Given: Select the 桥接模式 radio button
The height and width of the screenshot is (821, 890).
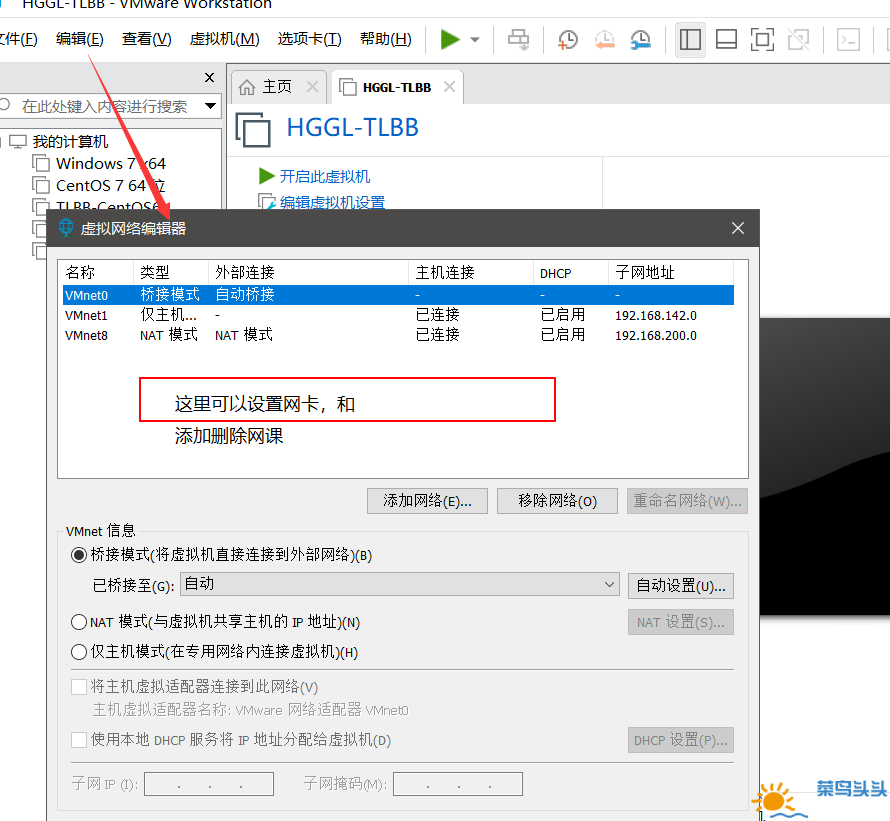Looking at the screenshot, I should point(79,555).
